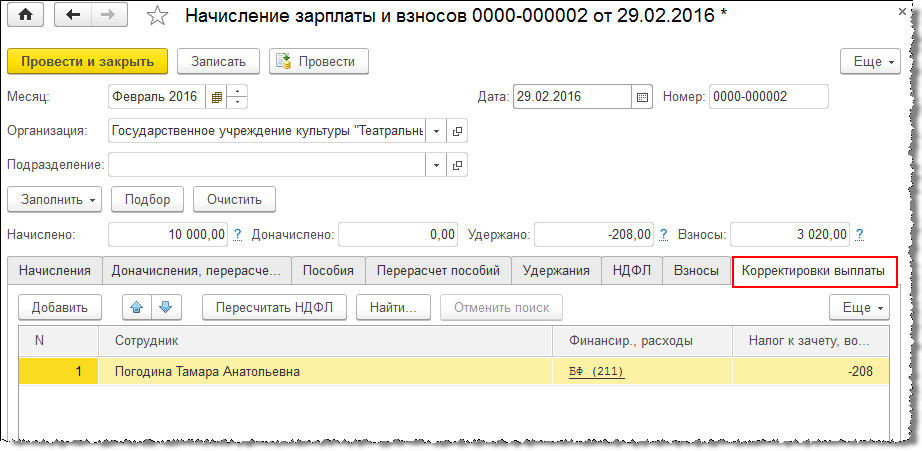Open the БФ (211) financing link
922x451 pixels.
[596, 372]
